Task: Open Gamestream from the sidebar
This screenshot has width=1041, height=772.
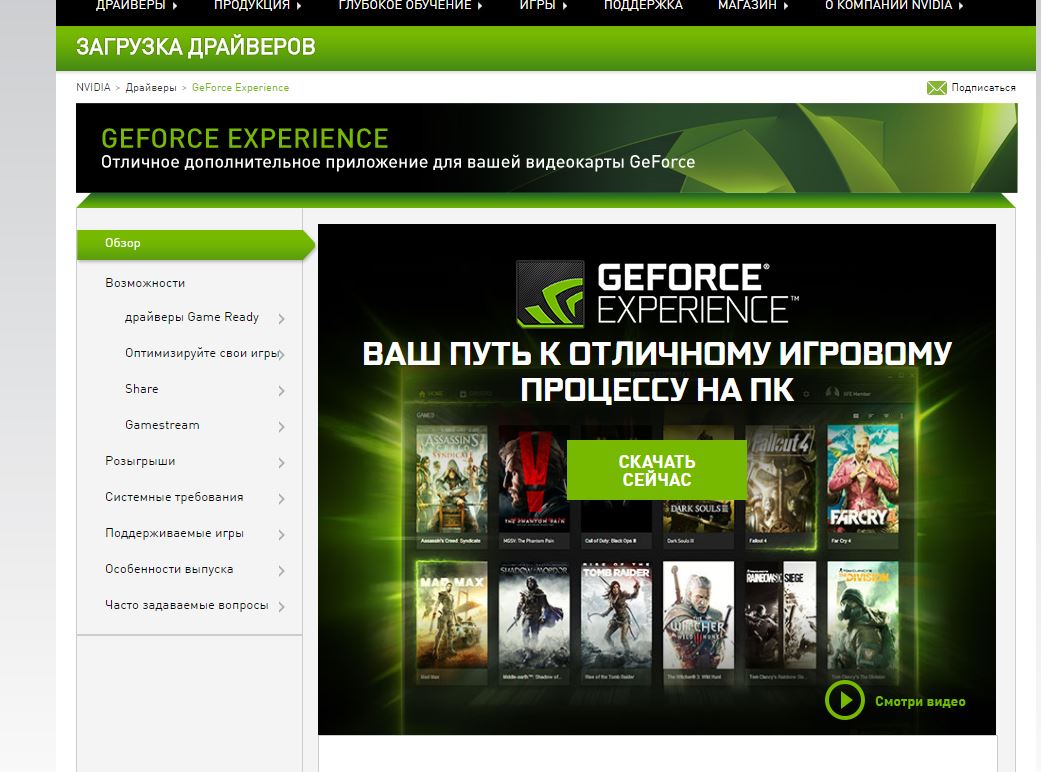Action: click(160, 425)
